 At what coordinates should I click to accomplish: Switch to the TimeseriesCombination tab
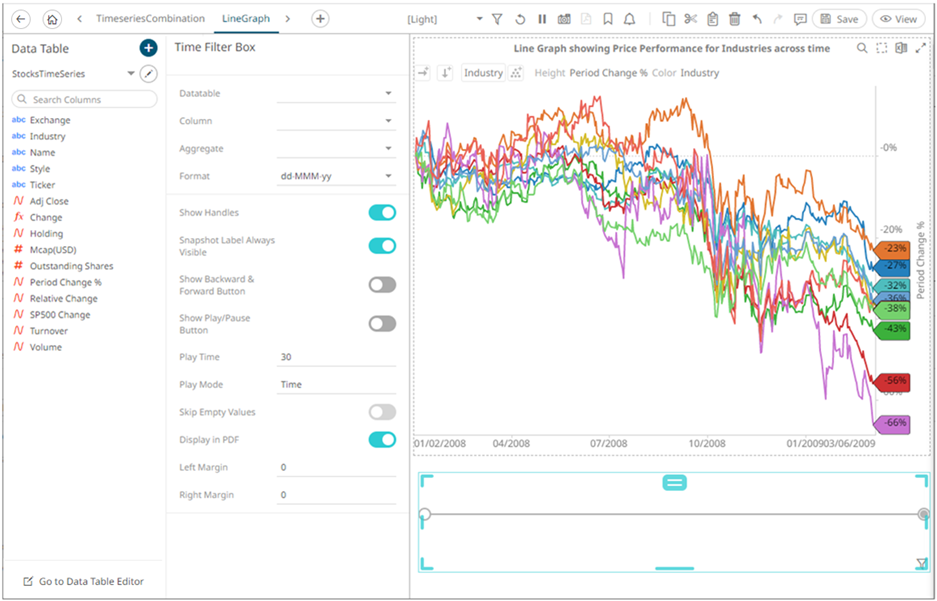[150, 19]
